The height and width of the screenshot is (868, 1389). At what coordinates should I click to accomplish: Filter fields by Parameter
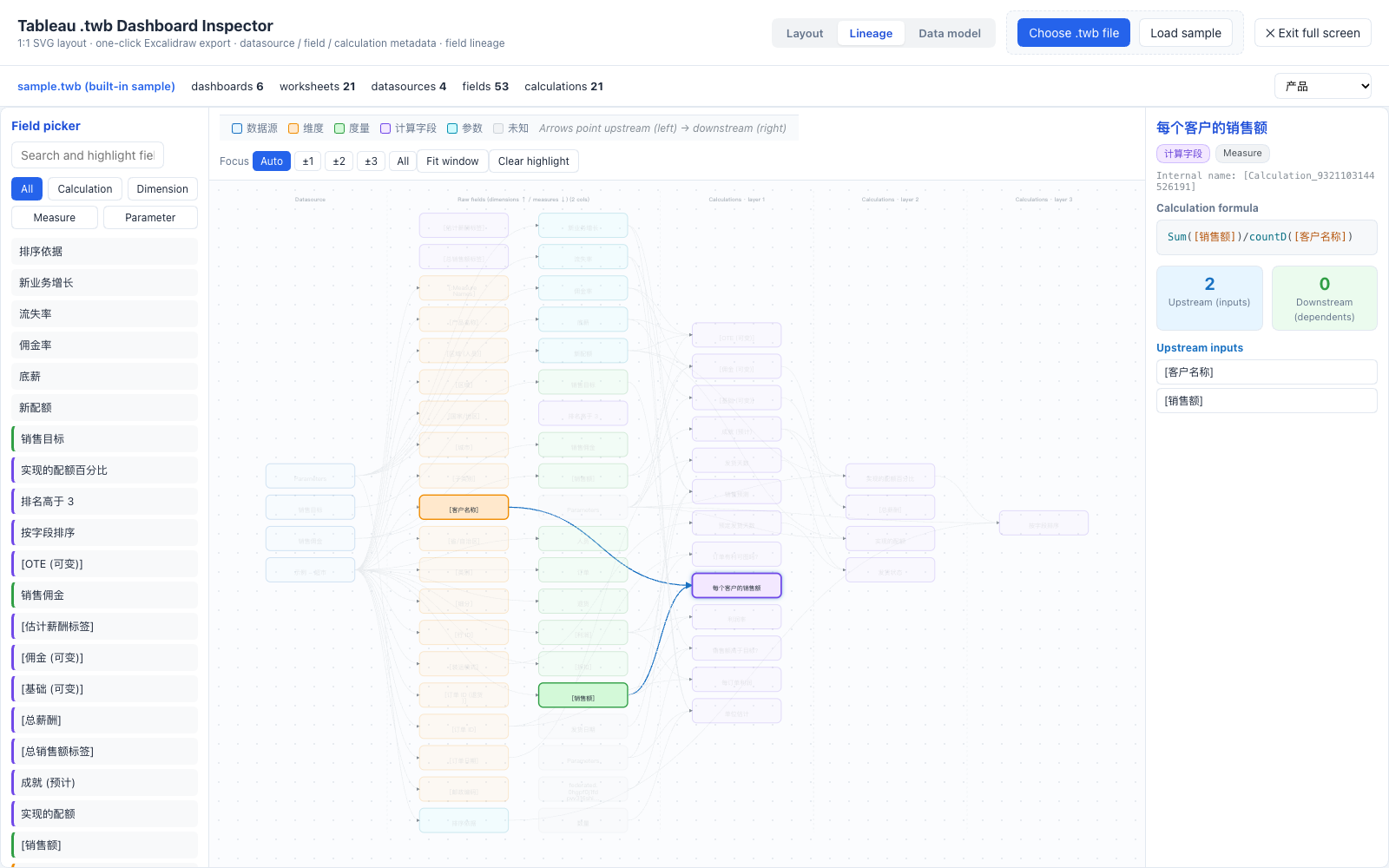pyautogui.click(x=150, y=218)
